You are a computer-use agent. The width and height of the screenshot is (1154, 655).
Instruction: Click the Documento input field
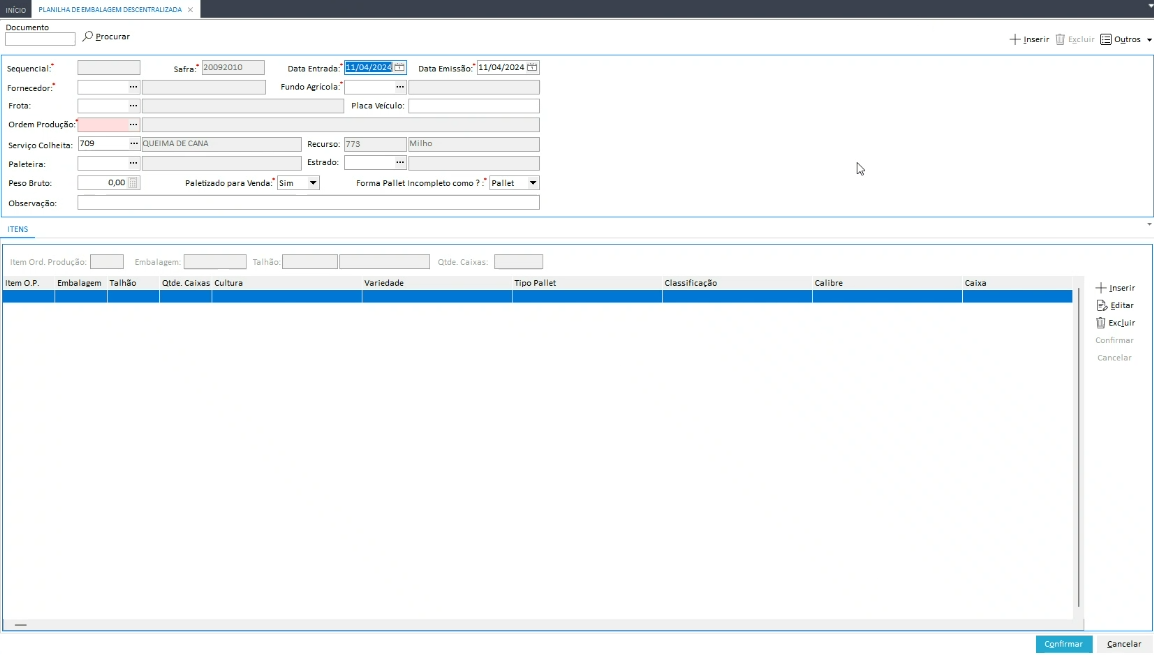click(x=40, y=39)
